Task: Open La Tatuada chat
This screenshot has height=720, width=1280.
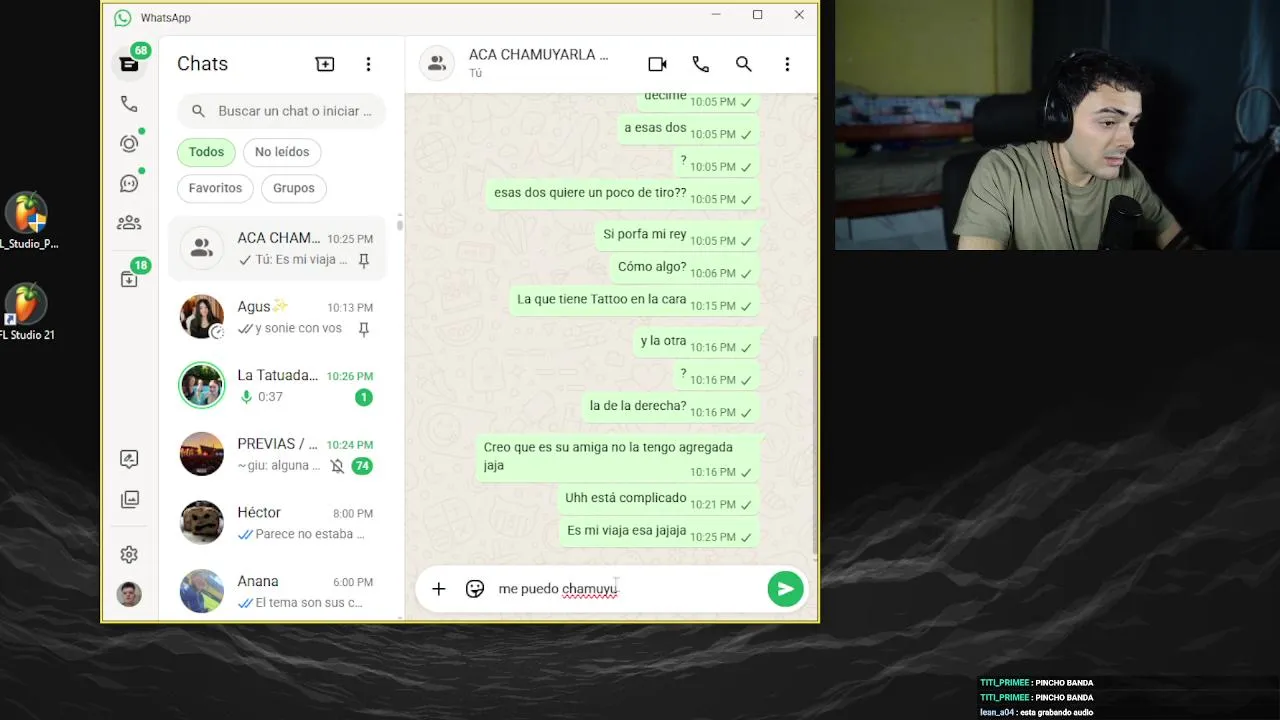Action: click(x=276, y=386)
